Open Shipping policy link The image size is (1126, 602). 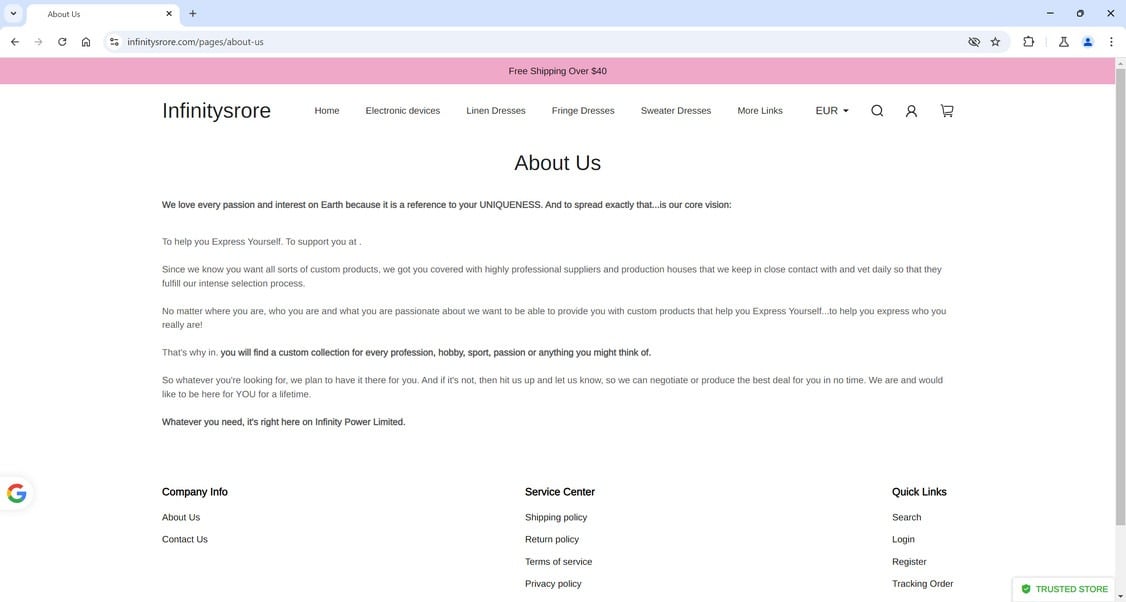pos(556,517)
